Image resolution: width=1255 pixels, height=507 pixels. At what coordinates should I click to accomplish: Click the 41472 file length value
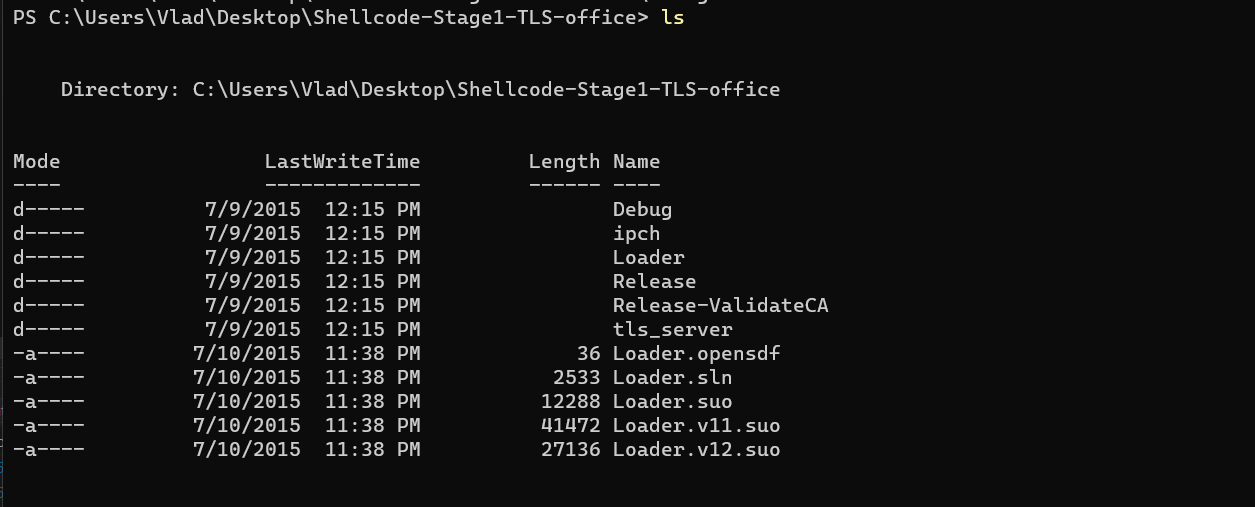pos(570,426)
